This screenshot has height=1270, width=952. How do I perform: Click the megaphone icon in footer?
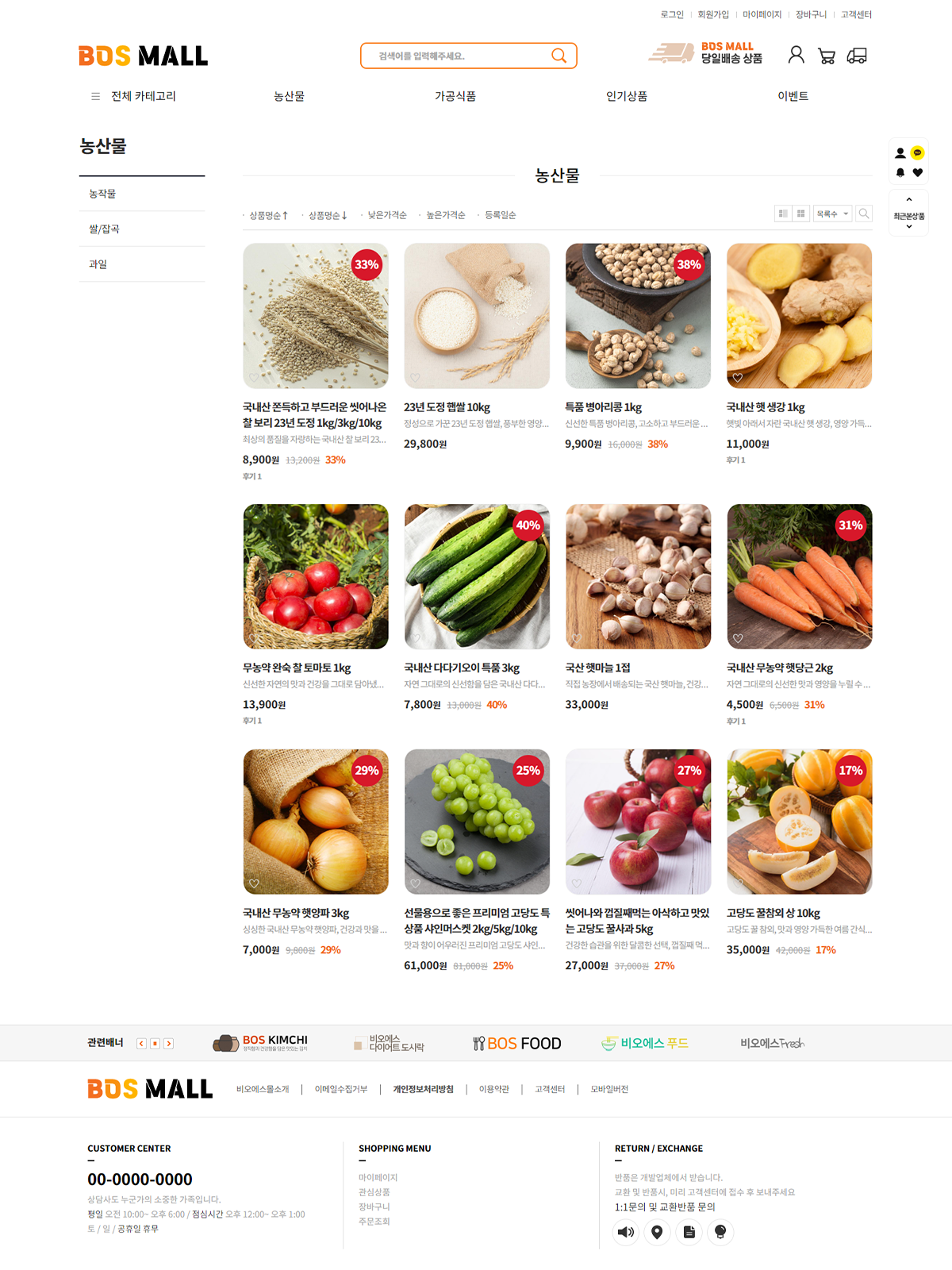pos(626,1232)
